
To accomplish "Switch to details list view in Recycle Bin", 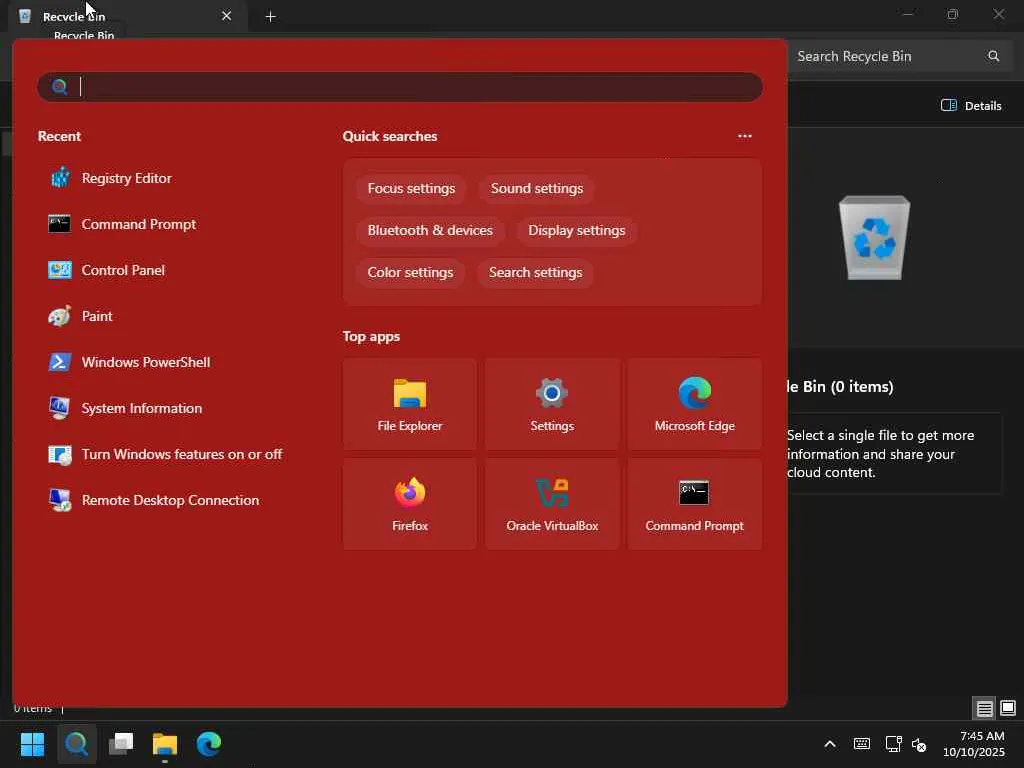I will coord(985,708).
